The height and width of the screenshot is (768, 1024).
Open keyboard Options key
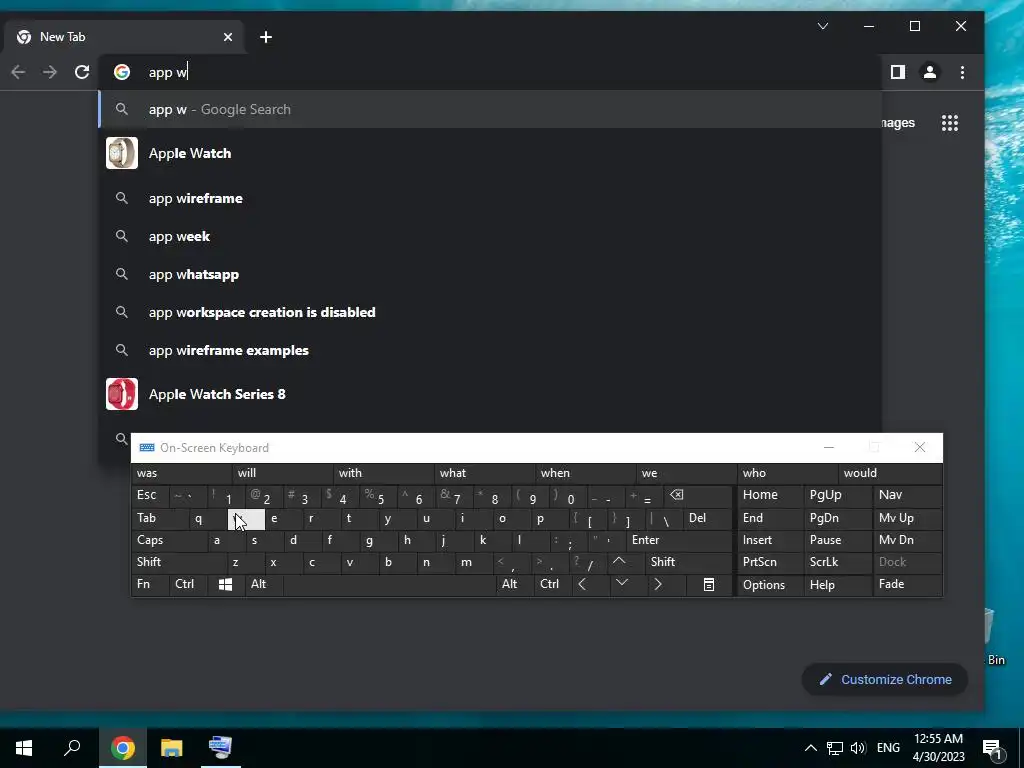click(771, 584)
